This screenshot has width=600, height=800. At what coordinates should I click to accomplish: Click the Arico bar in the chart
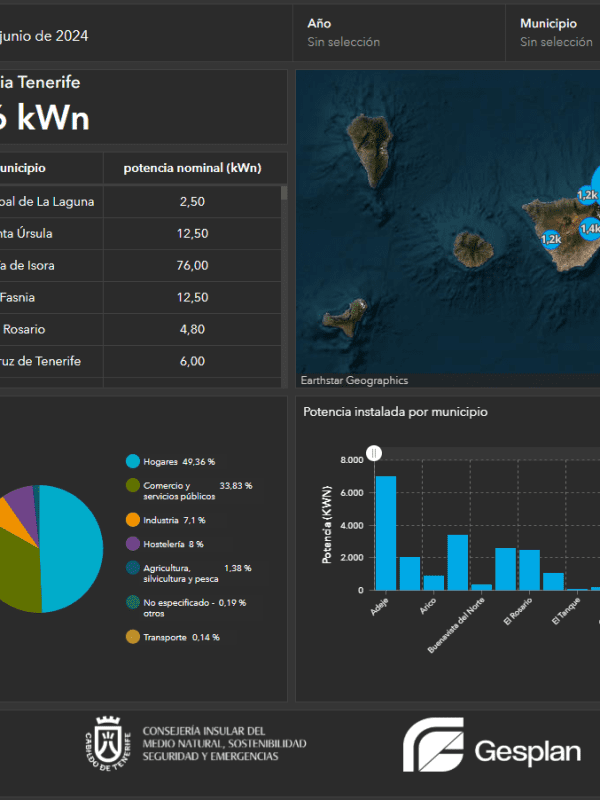pos(434,583)
